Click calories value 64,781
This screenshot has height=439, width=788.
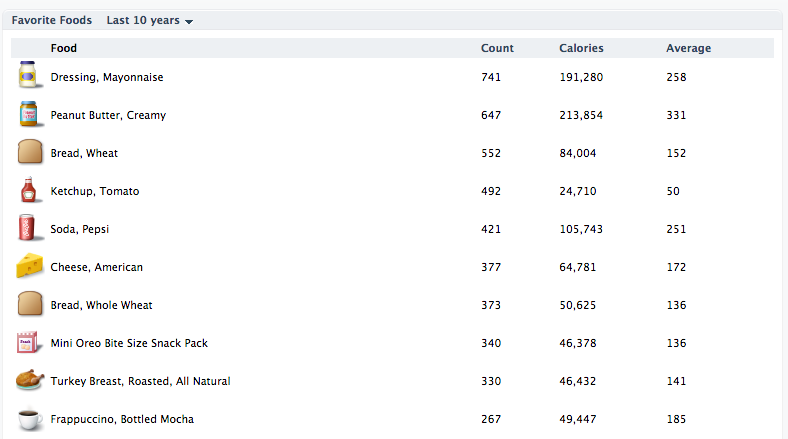[578, 267]
